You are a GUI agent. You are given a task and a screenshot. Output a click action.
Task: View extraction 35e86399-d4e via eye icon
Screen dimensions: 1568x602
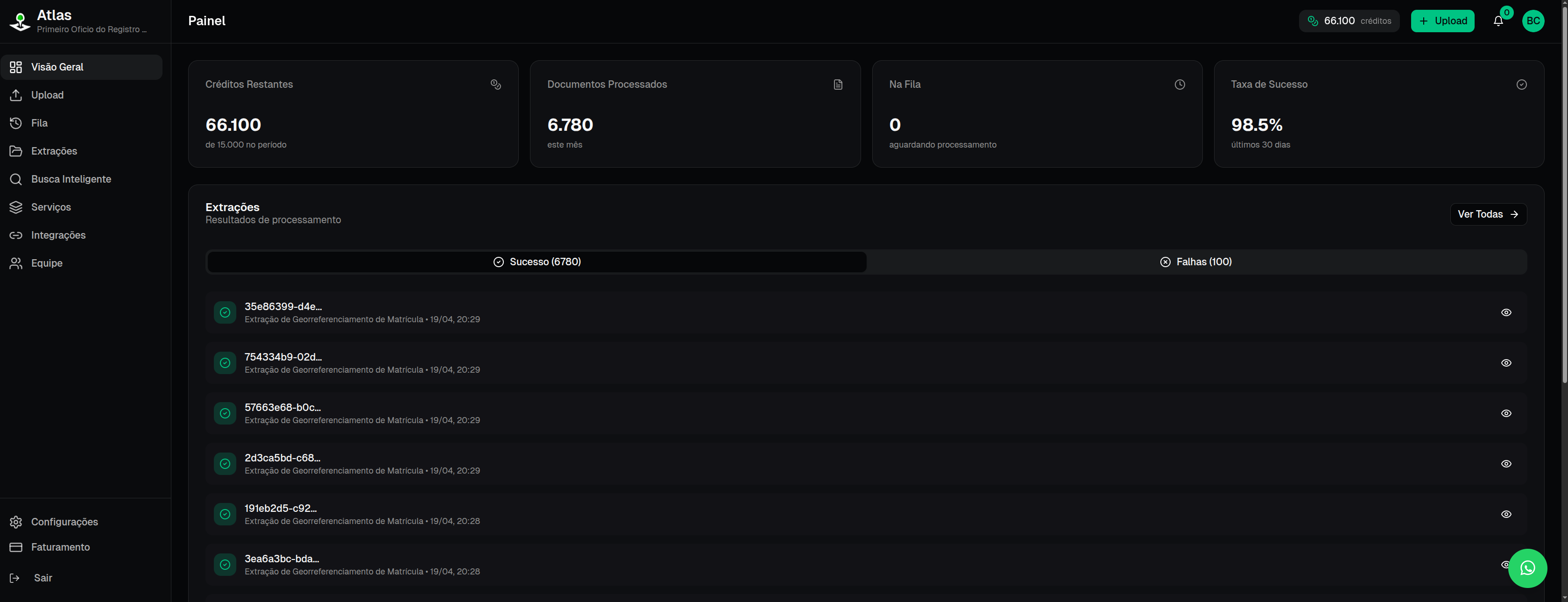coord(1506,312)
